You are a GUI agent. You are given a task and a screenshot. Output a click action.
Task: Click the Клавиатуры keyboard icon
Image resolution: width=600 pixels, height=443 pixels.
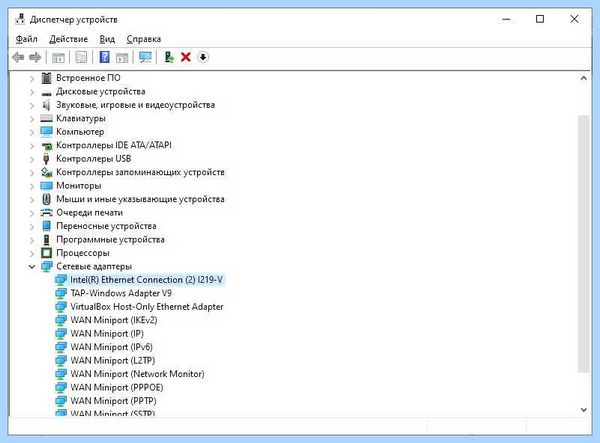(46, 118)
